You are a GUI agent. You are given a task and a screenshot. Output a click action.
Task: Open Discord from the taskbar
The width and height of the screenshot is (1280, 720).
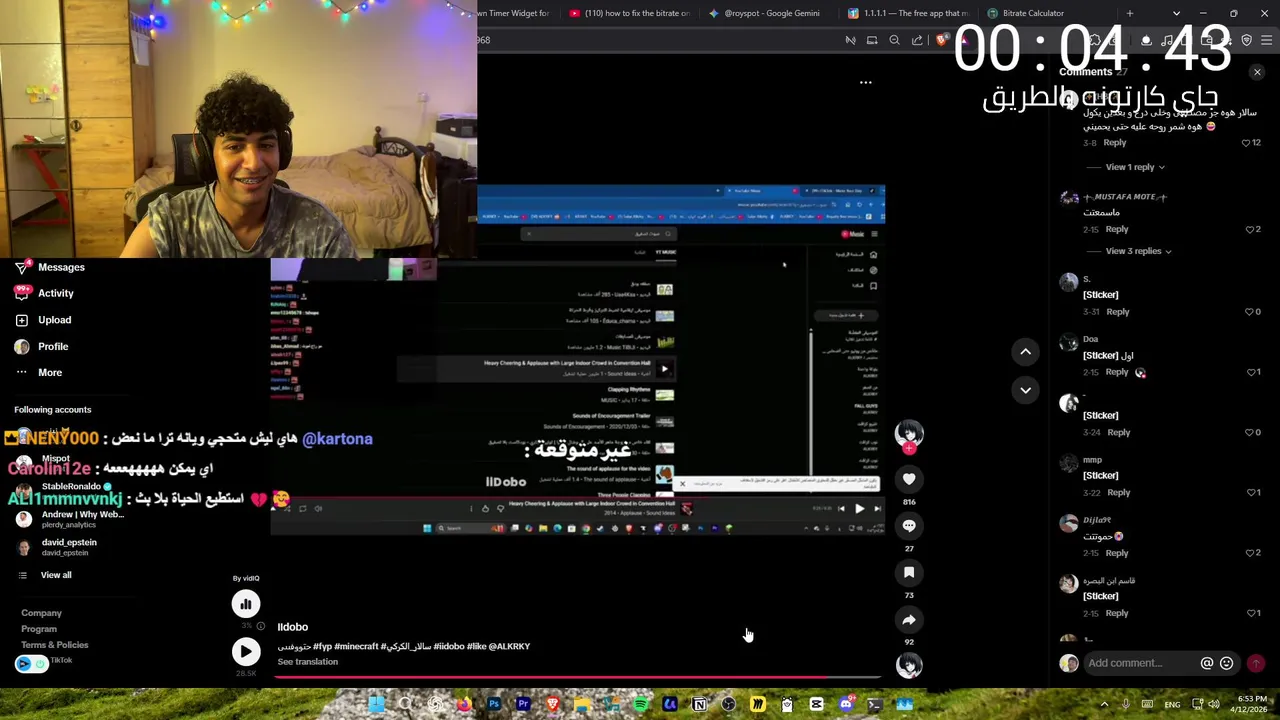846,704
